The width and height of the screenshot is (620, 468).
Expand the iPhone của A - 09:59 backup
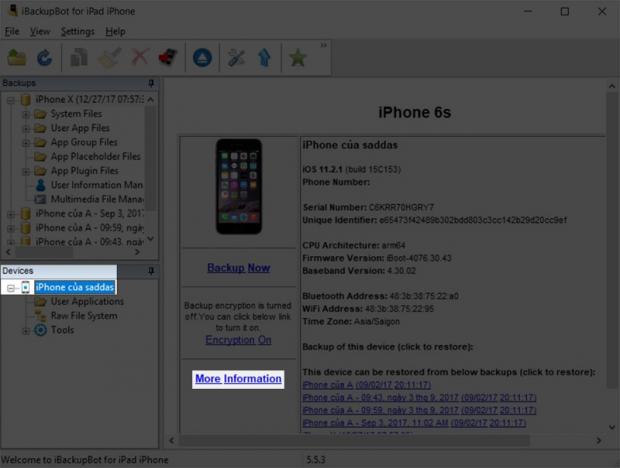pos(11,228)
